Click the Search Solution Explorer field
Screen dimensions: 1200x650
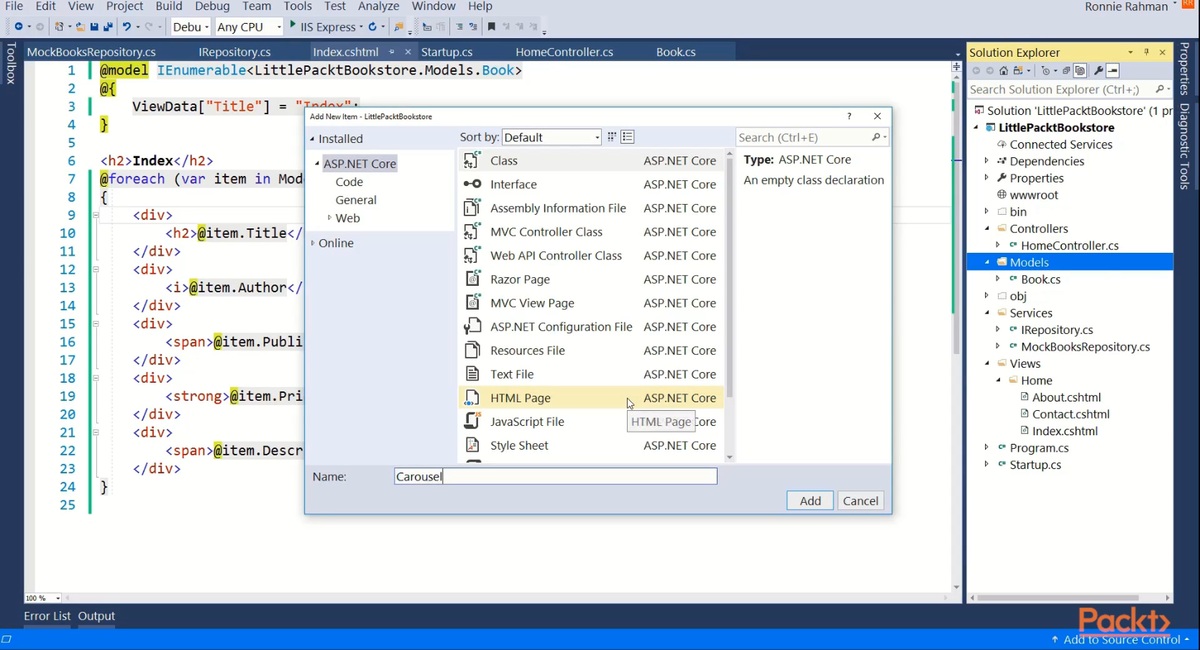coord(1069,89)
